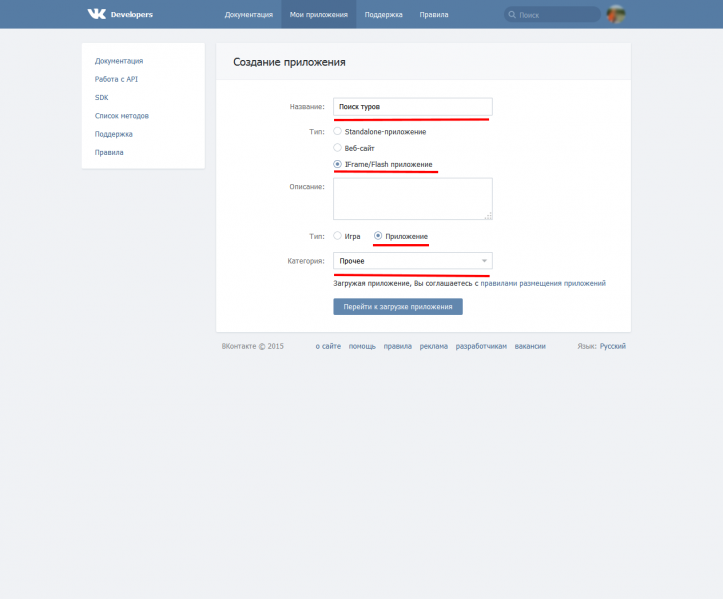Viewport: 723px width, 599px height.
Task: Select the Игра radio button
Action: tap(338, 236)
